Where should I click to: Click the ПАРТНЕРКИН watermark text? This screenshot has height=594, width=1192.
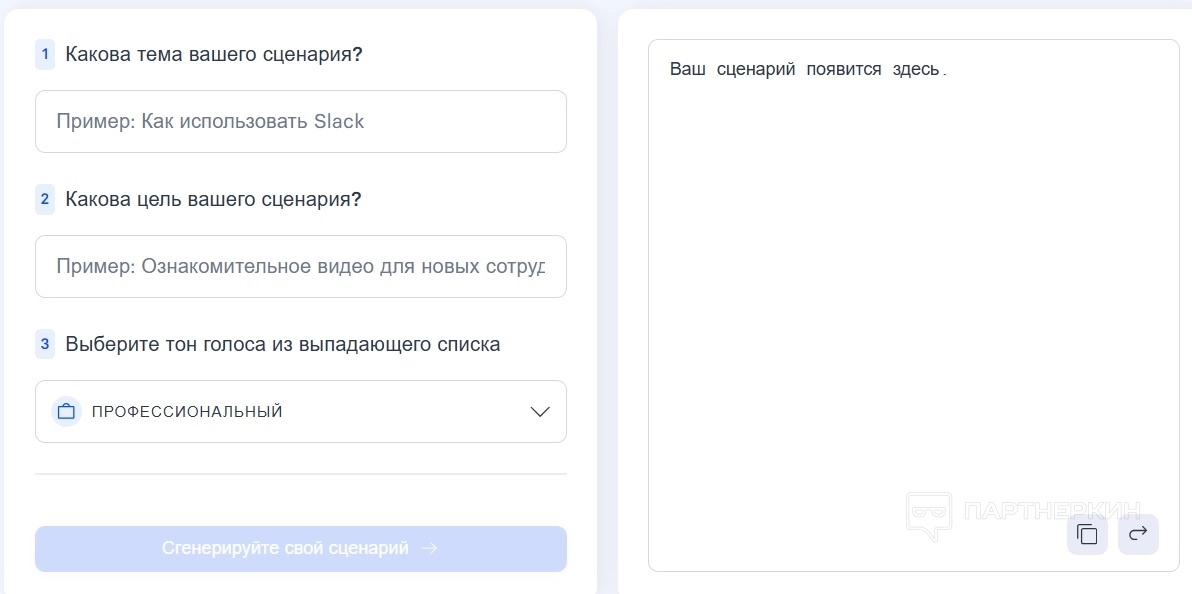pyautogui.click(x=1050, y=511)
